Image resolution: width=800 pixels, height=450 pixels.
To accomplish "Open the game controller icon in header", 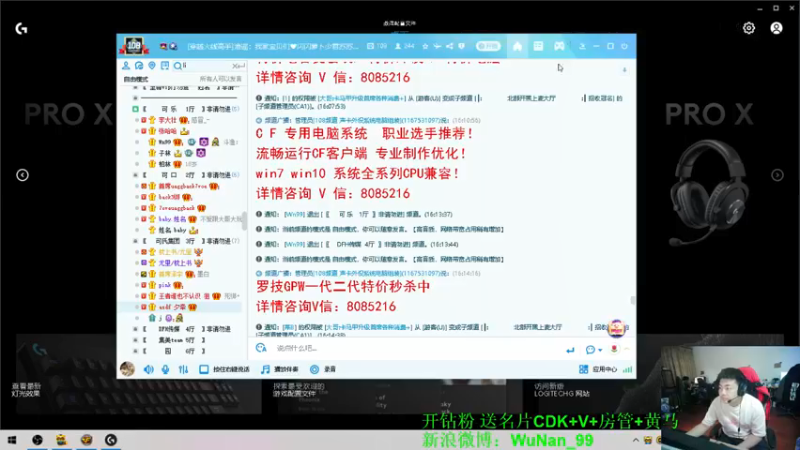I will click(x=559, y=46).
